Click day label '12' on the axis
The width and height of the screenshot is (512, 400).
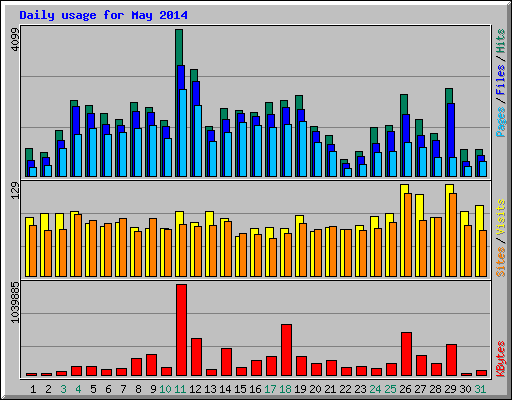point(195,389)
